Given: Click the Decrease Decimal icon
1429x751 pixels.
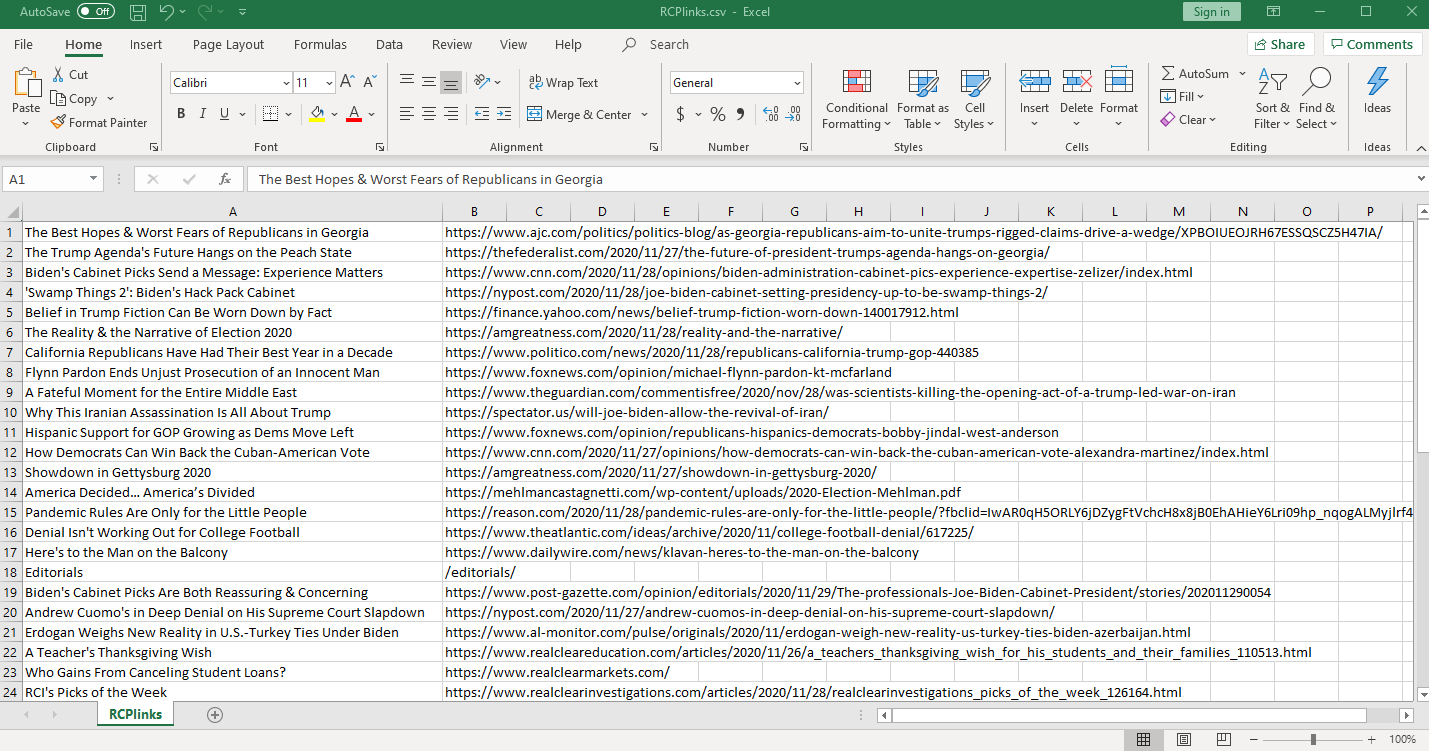Looking at the screenshot, I should 794,114.
